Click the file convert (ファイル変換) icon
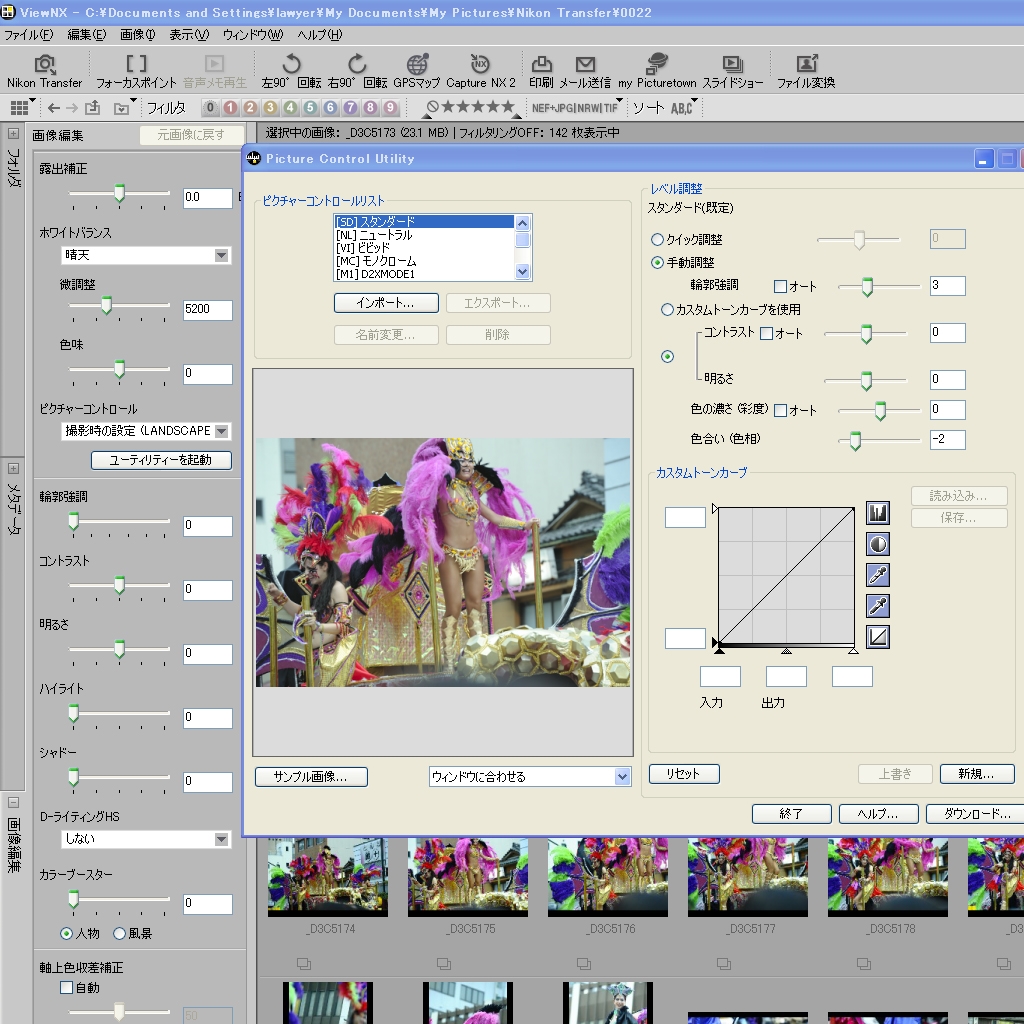 (x=806, y=66)
